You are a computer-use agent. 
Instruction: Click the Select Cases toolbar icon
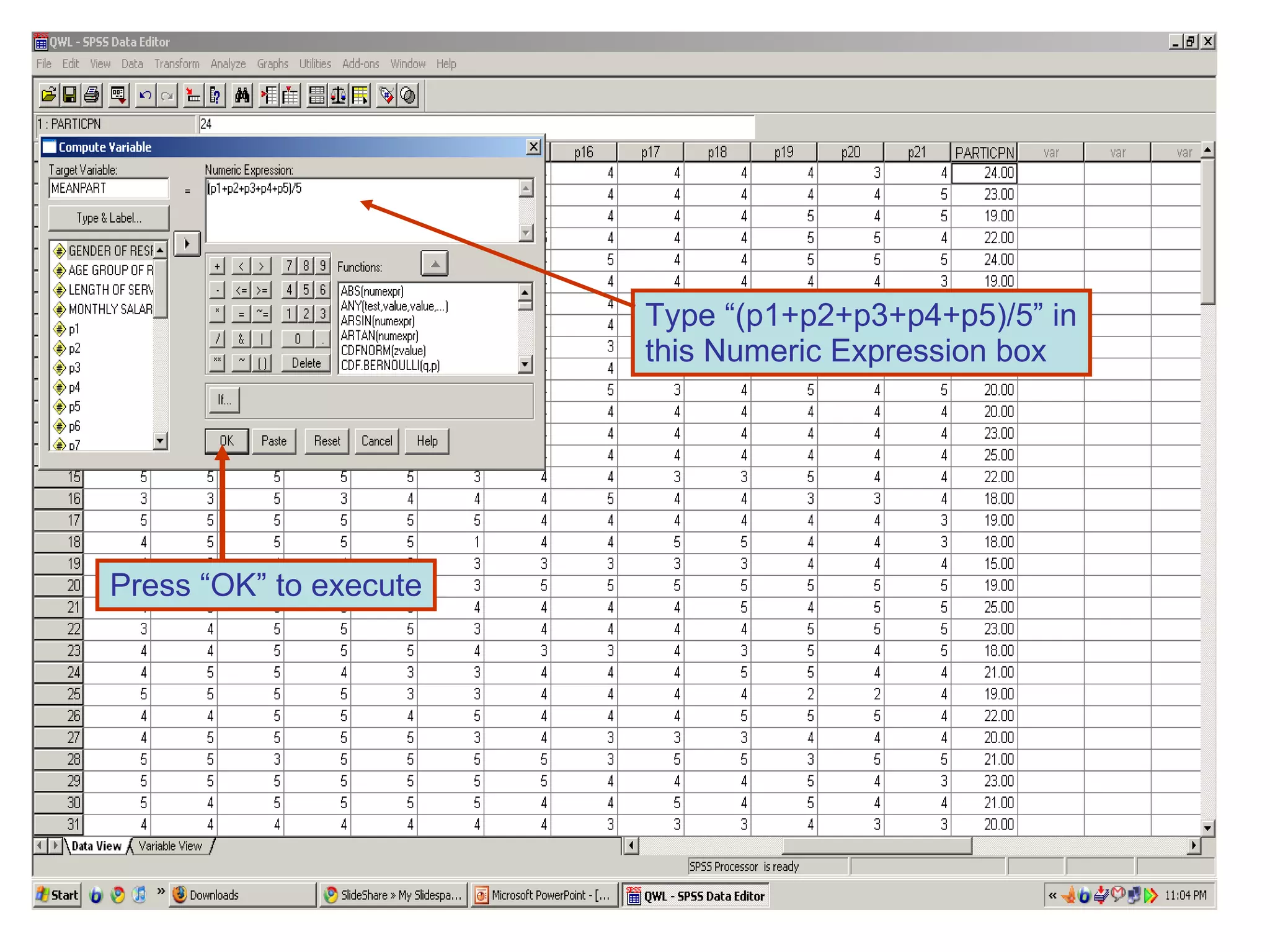tap(360, 95)
